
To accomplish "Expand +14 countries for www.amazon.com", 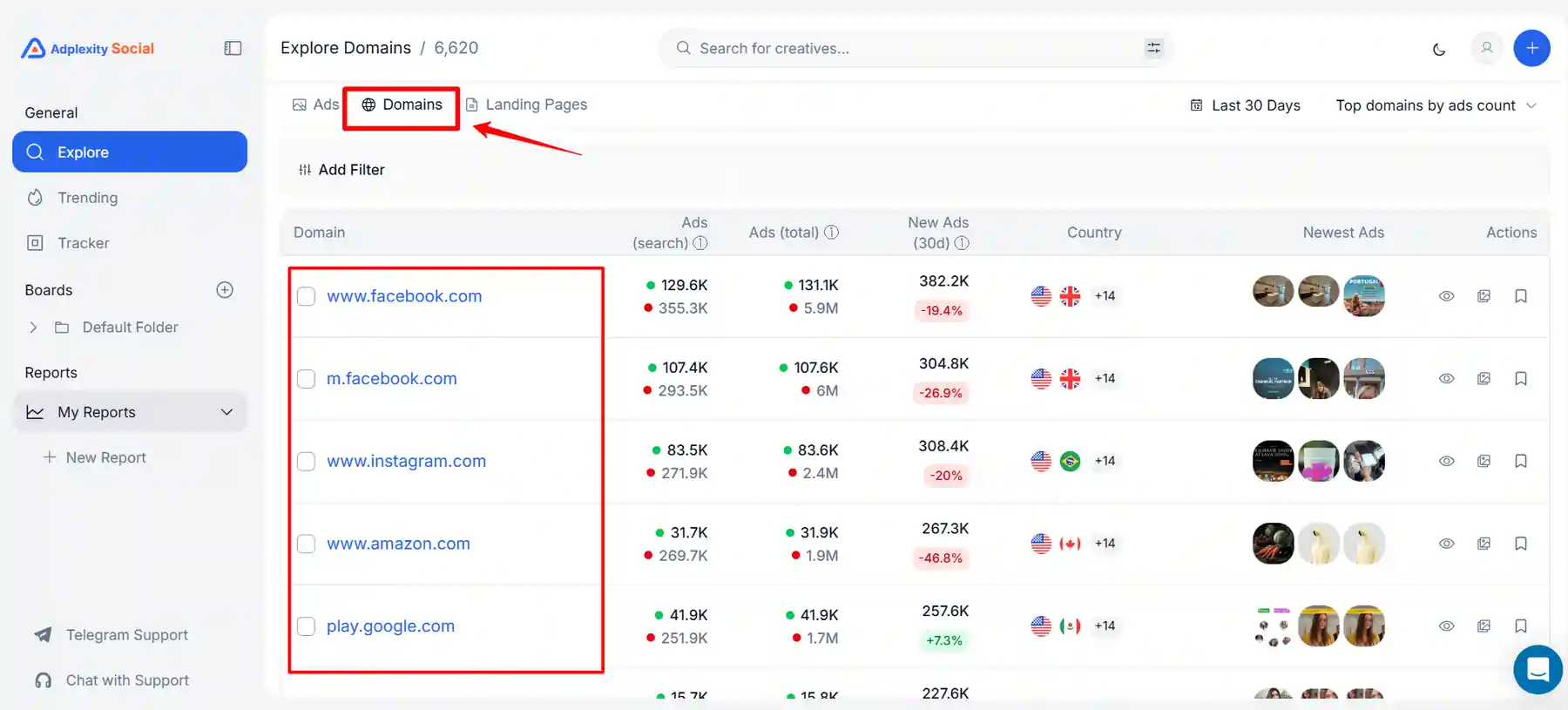I will pos(1105,544).
